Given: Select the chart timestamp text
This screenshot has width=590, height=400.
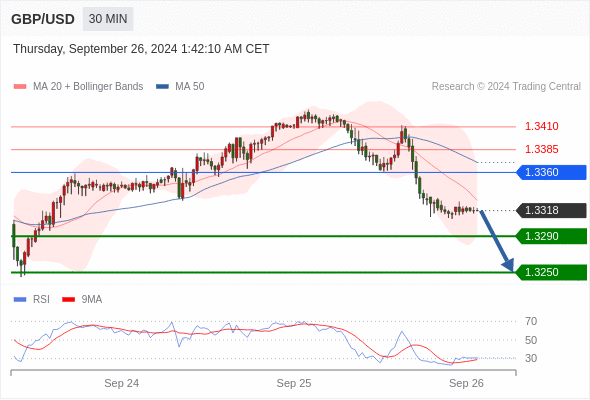Looking at the screenshot, I should click(141, 49).
